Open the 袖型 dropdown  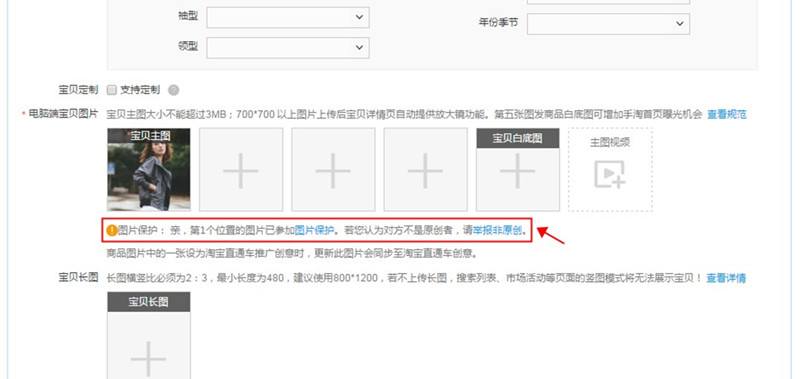coord(288,17)
